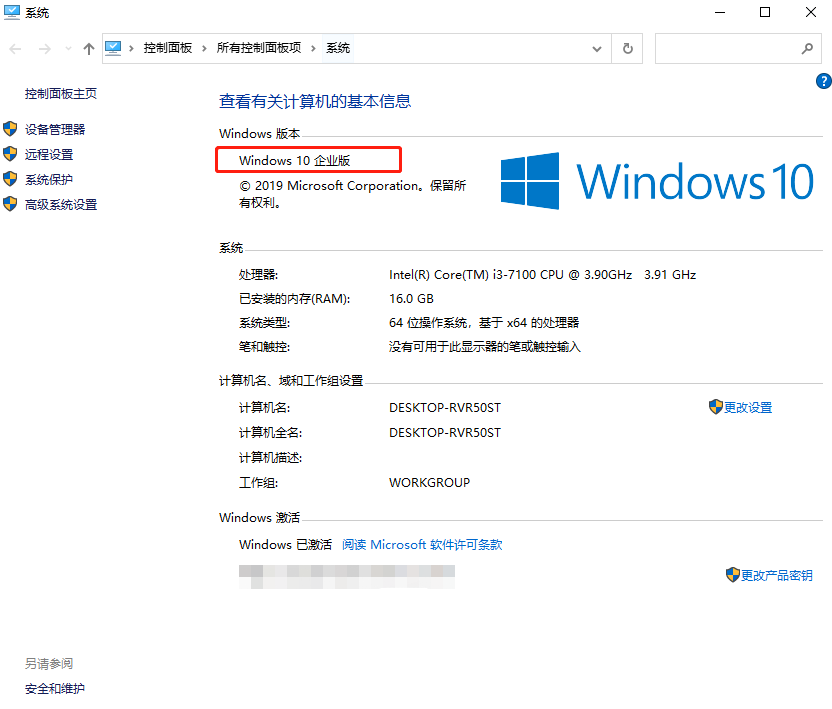Open 远程设置 from sidebar
This screenshot has height=709, width=832.
[49, 154]
